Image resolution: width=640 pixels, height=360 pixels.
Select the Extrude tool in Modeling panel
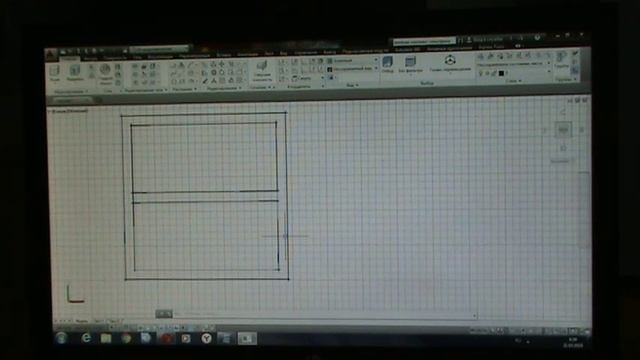(75, 73)
